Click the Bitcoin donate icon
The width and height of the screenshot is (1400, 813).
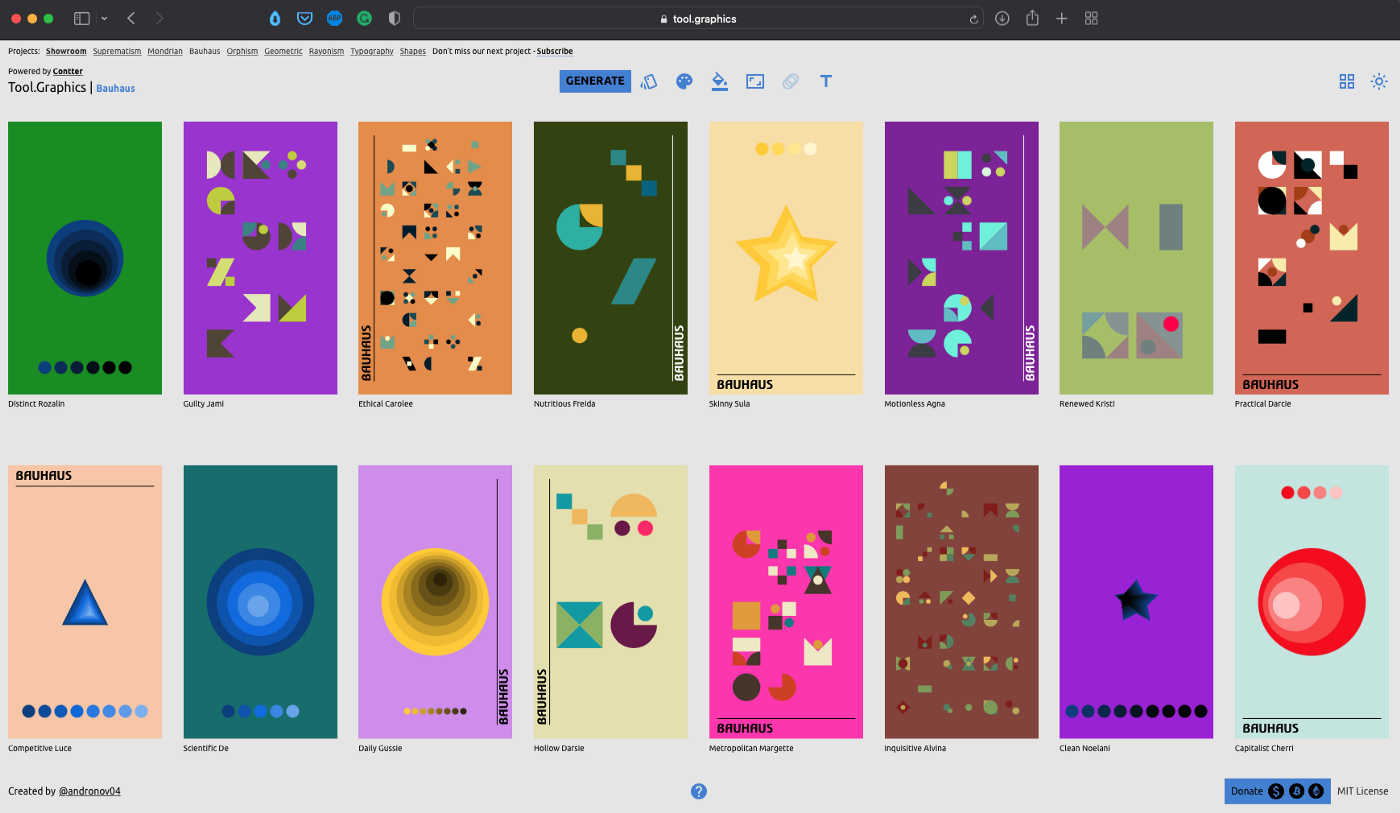(1296, 791)
